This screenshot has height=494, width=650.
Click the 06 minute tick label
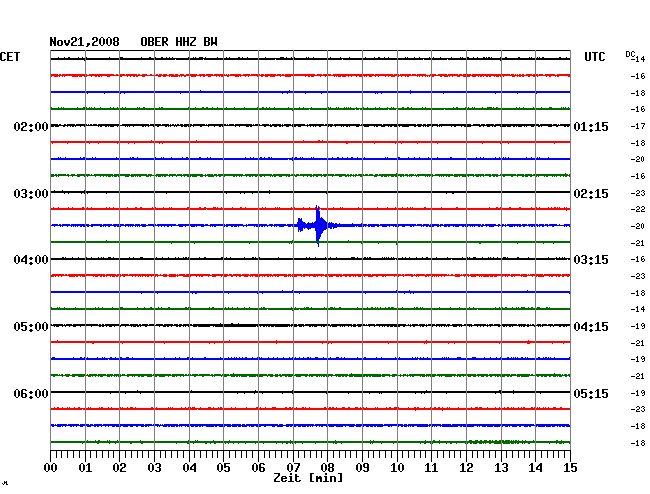pyautogui.click(x=258, y=468)
